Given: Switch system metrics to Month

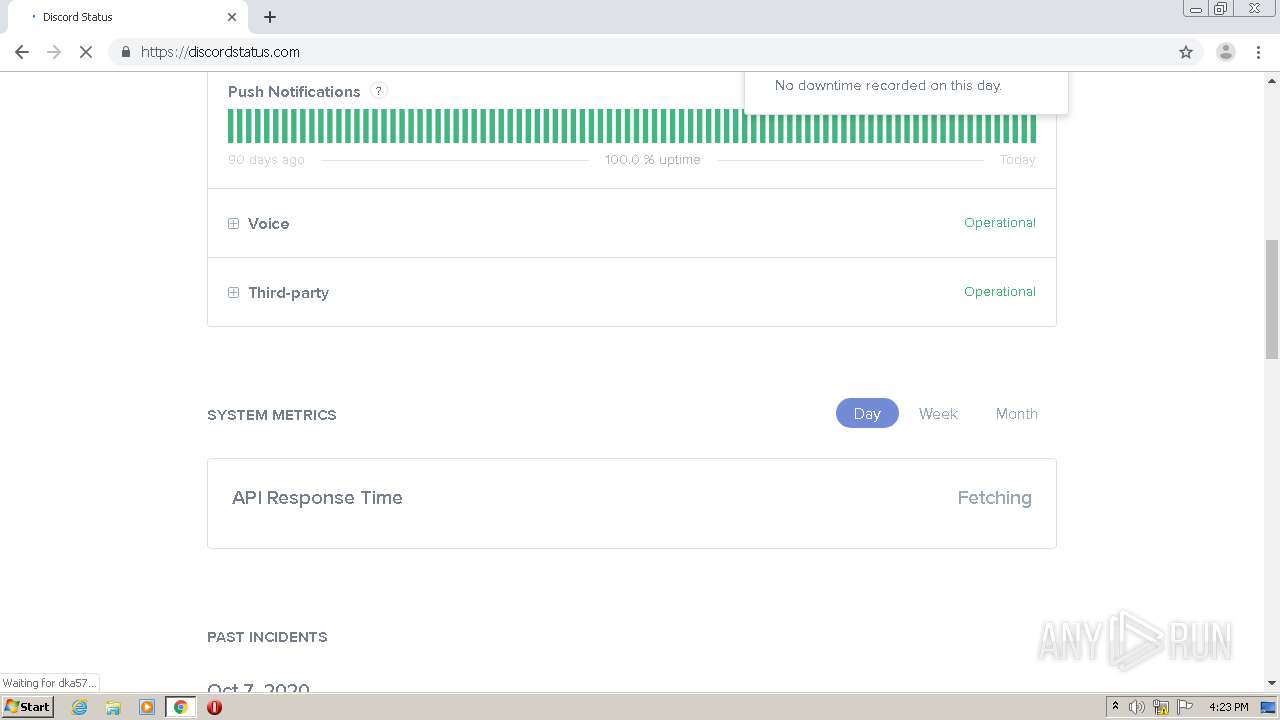Looking at the screenshot, I should 1016,414.
